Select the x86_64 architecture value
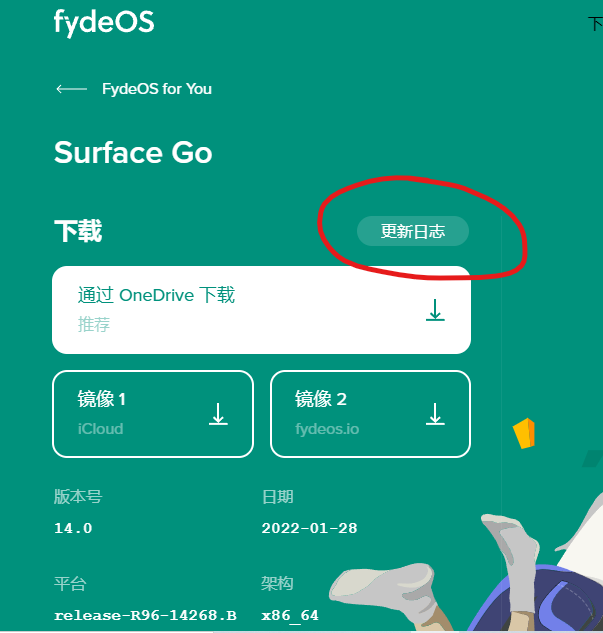 tap(290, 616)
